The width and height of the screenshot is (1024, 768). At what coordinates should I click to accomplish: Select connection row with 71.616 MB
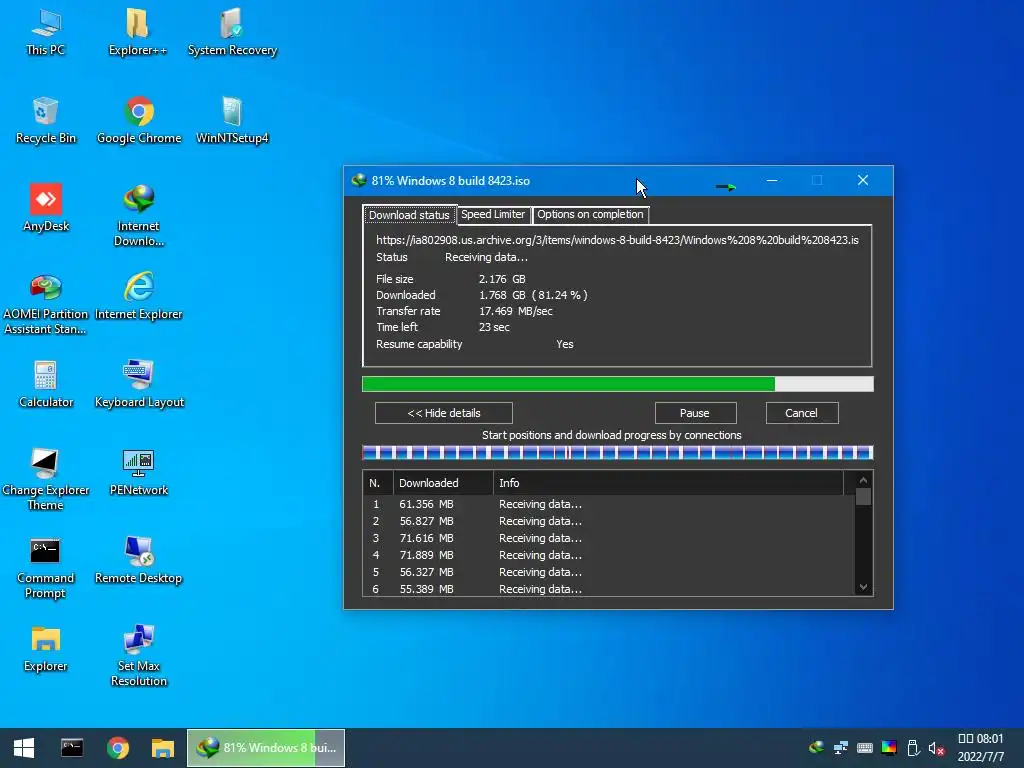coord(609,538)
